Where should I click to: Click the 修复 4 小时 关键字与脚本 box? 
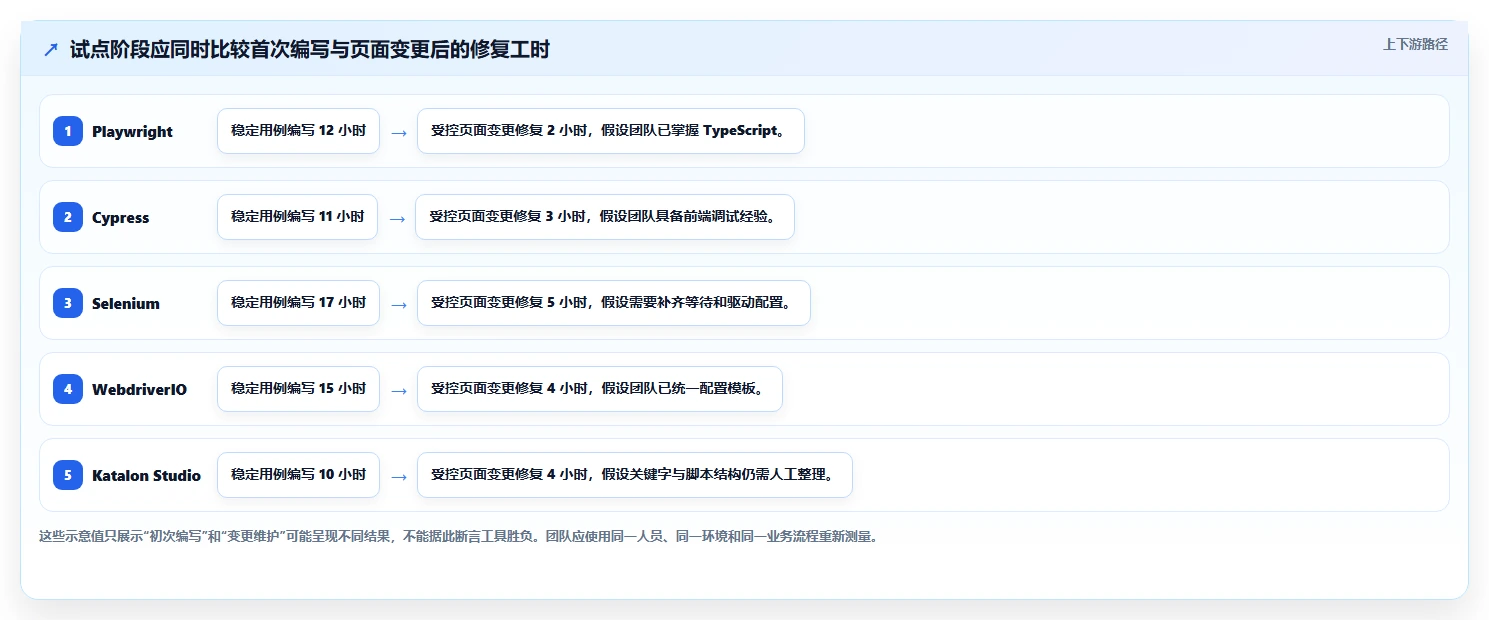click(x=635, y=475)
